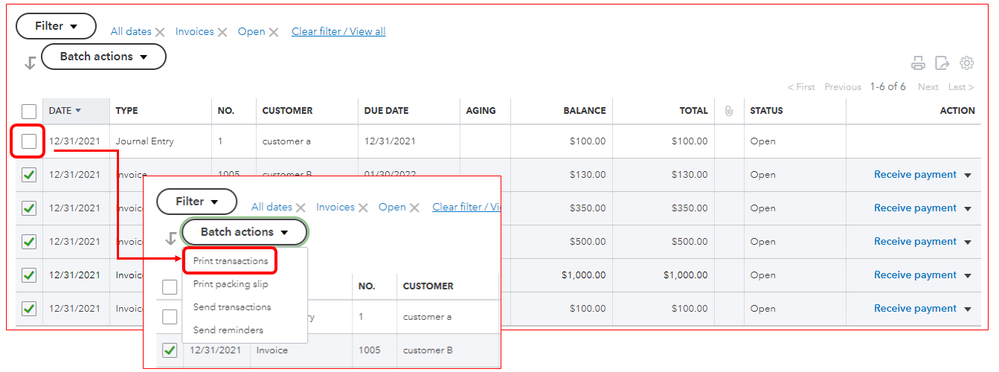Screen dimensions: 999x372
Task: Open the Filter dropdown in inset panel
Action: [197, 202]
